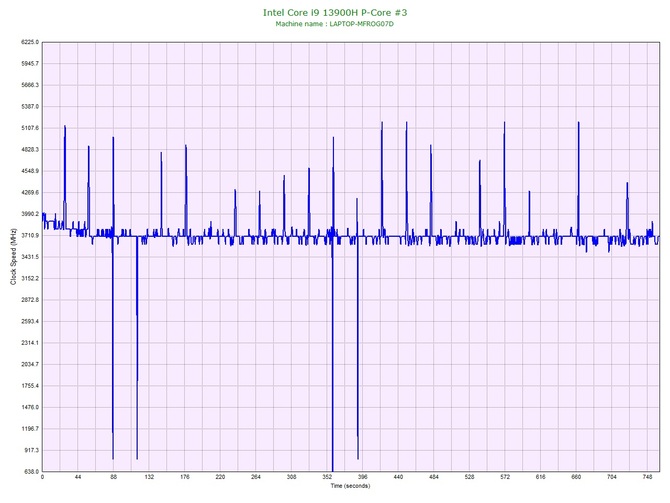Click the 3152.2 y-axis value
Image resolution: width=670 pixels, height=503 pixels.
coord(30,279)
